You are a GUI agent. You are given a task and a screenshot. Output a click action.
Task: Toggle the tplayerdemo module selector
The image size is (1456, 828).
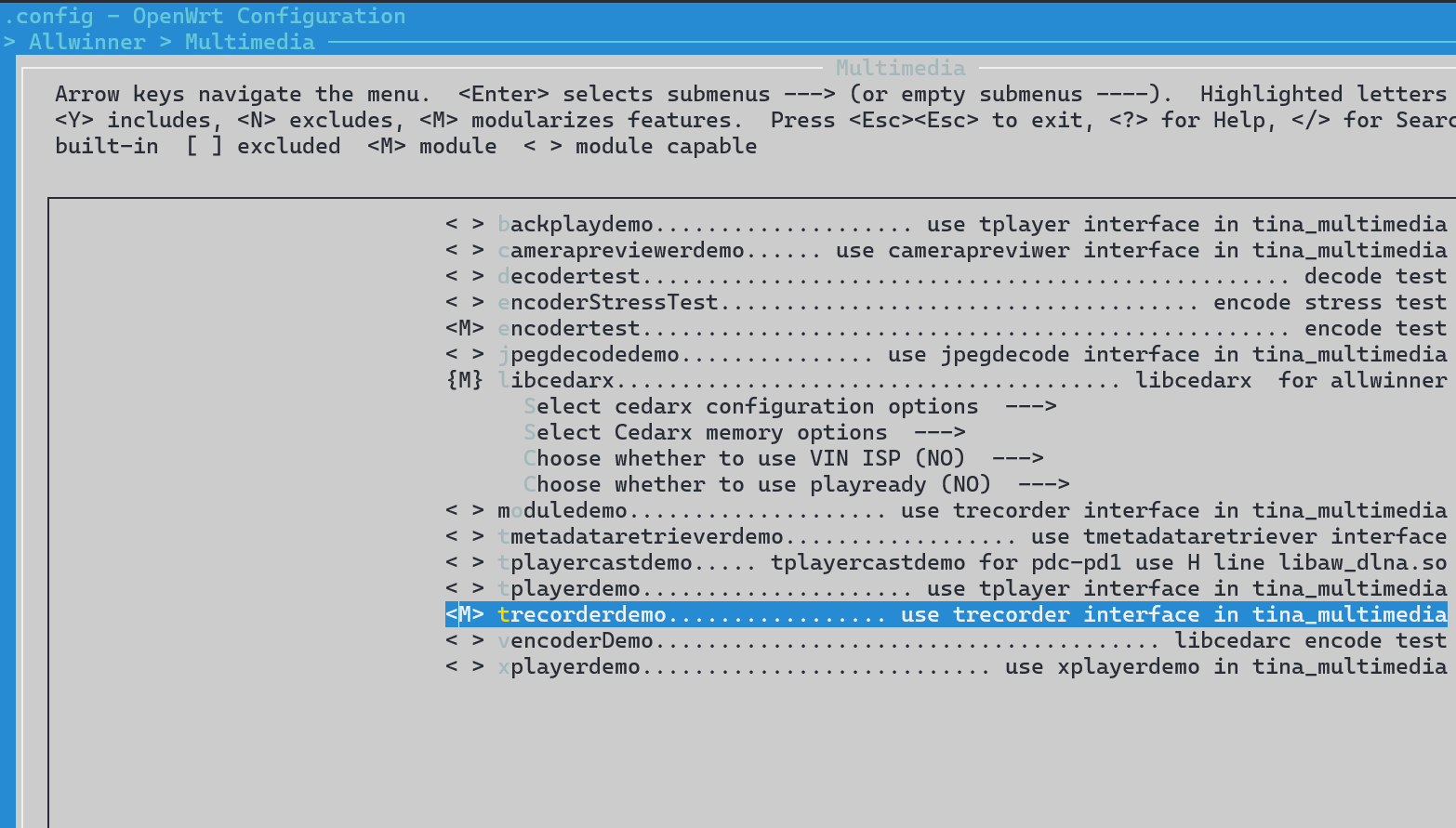465,588
